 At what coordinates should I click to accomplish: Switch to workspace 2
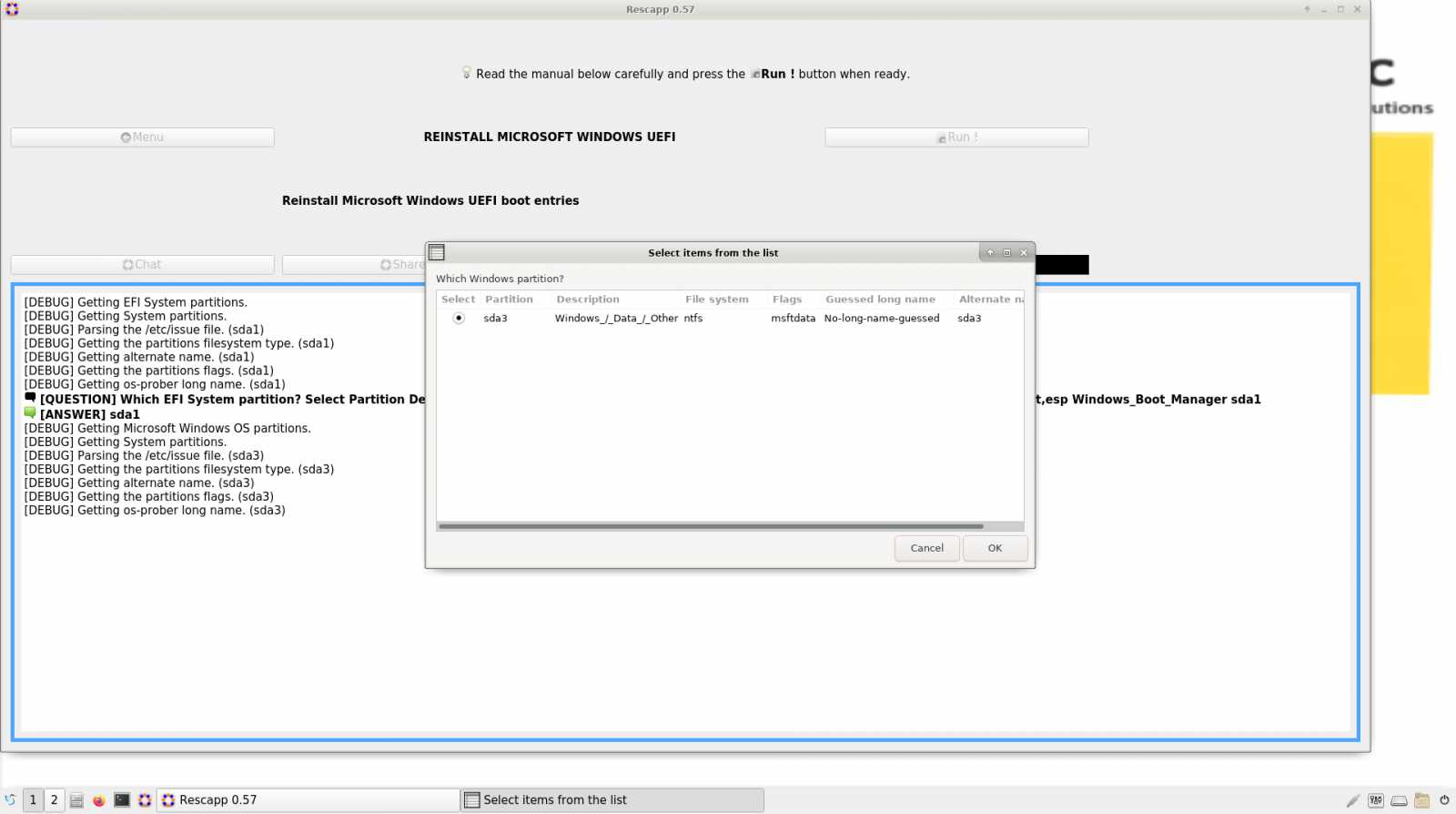54,799
